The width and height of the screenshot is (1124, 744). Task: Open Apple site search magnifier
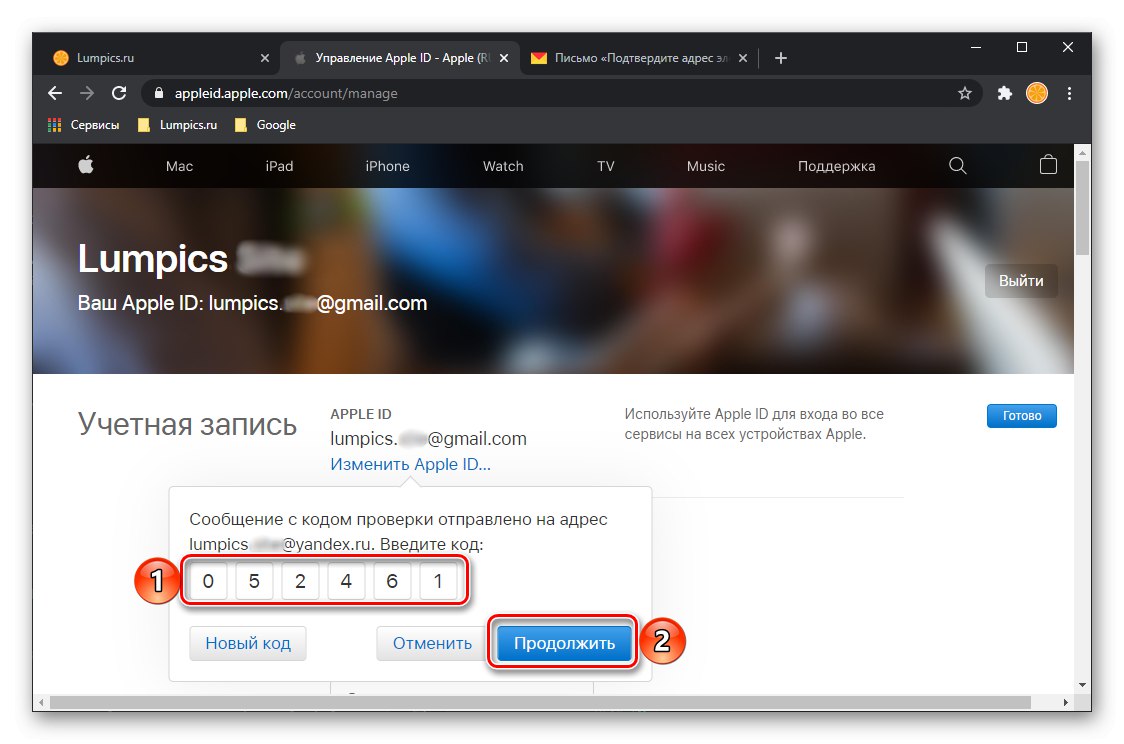pyautogui.click(x=958, y=166)
